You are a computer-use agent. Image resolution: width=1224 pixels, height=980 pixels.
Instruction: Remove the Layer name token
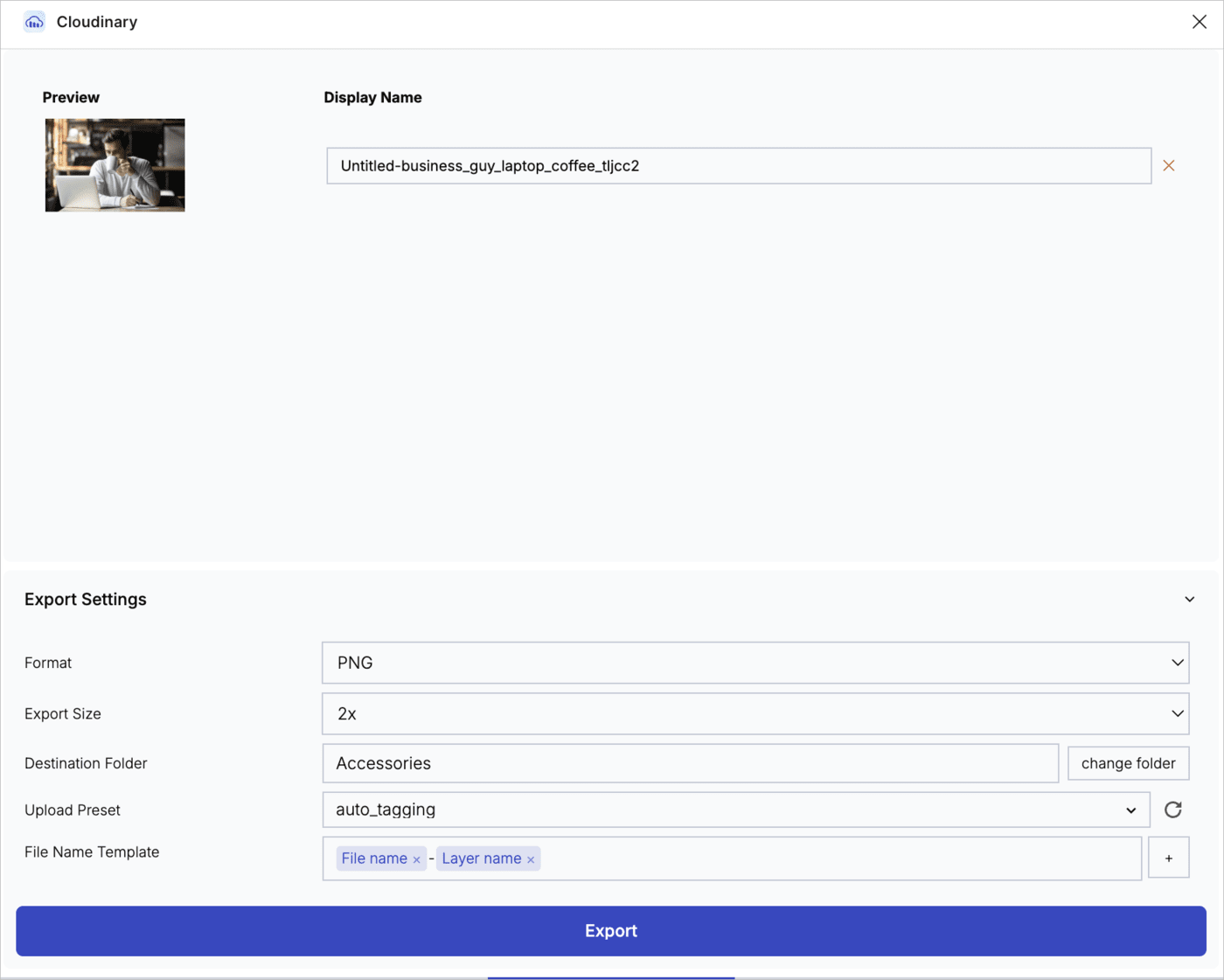(531, 860)
